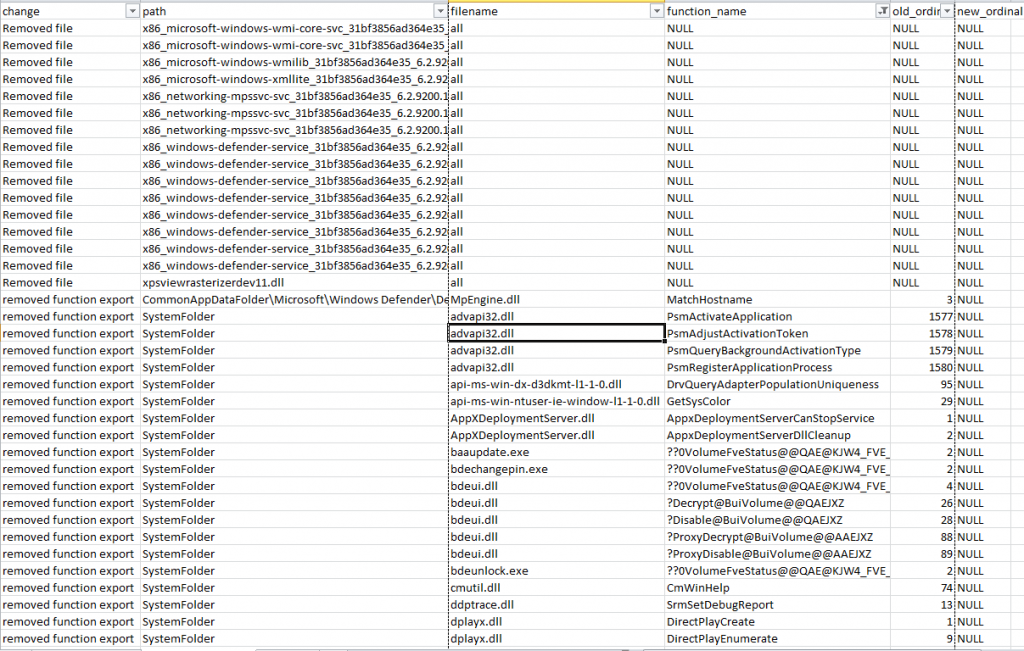Open the change column filter dropdown
Screen dimensions: 1024x651
pyautogui.click(x=132, y=10)
